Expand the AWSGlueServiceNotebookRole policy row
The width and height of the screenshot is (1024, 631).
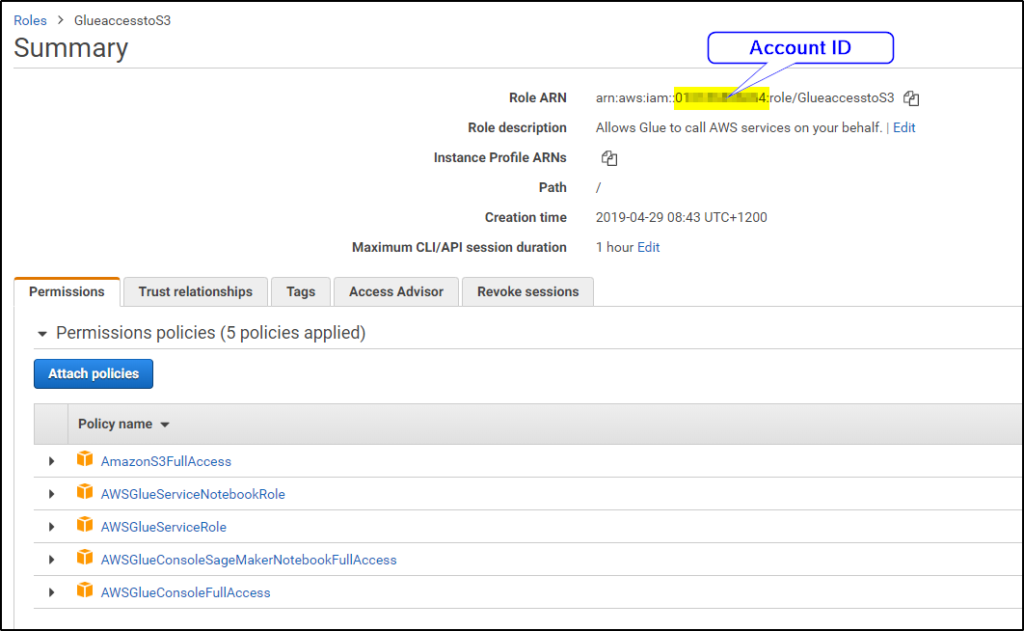[52, 494]
